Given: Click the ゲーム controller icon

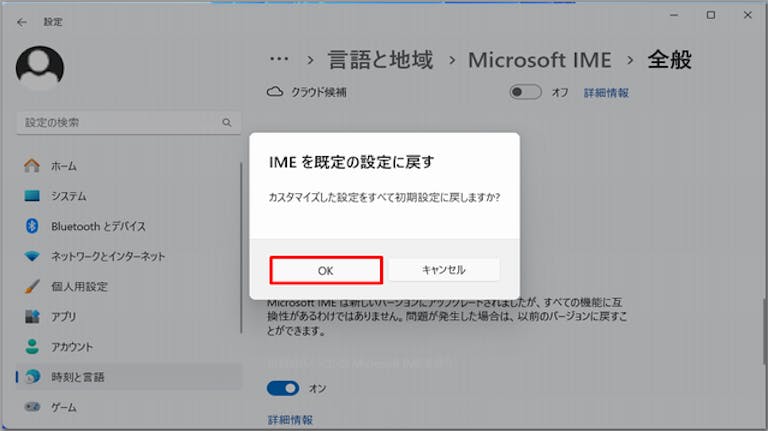Looking at the screenshot, I should (32, 407).
